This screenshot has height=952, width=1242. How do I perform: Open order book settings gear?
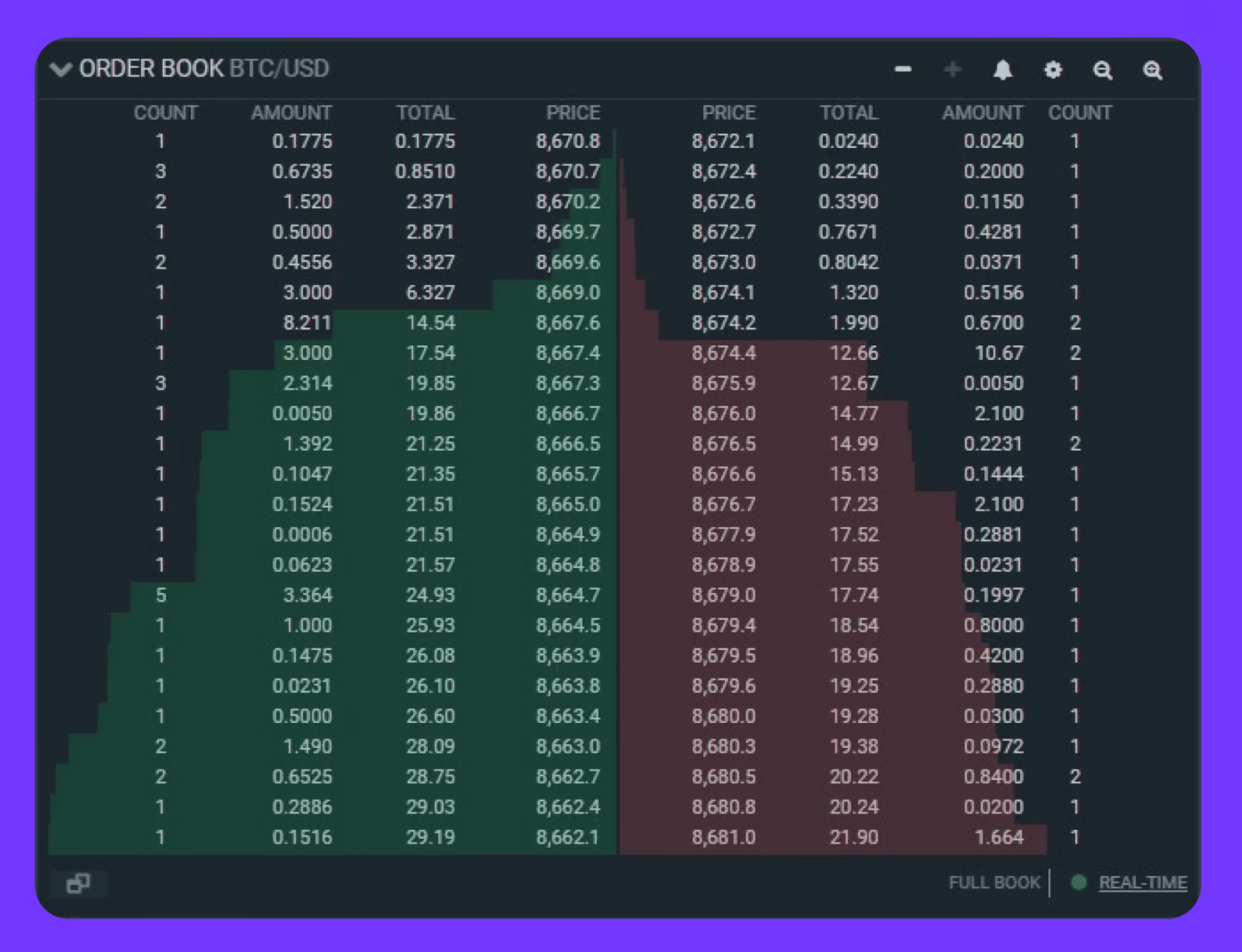(x=1053, y=70)
